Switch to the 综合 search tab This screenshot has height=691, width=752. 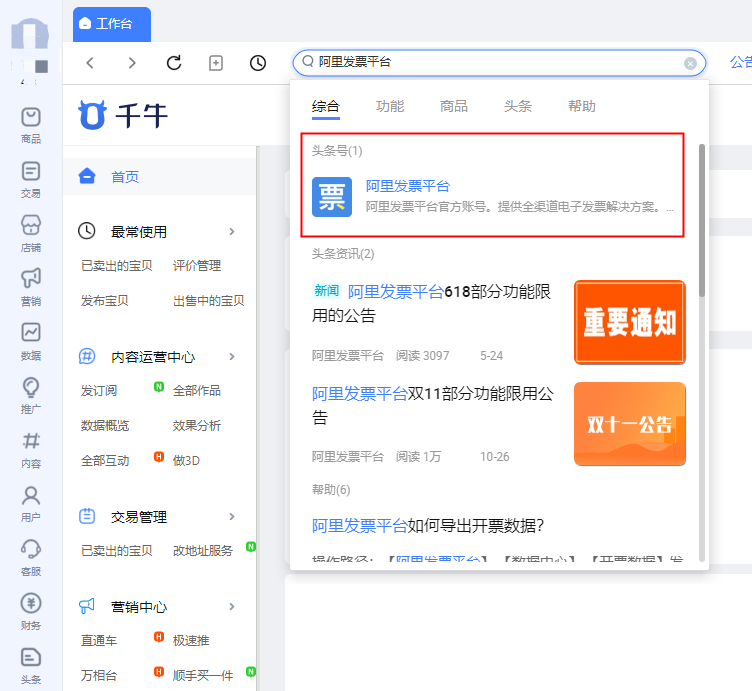(x=326, y=106)
